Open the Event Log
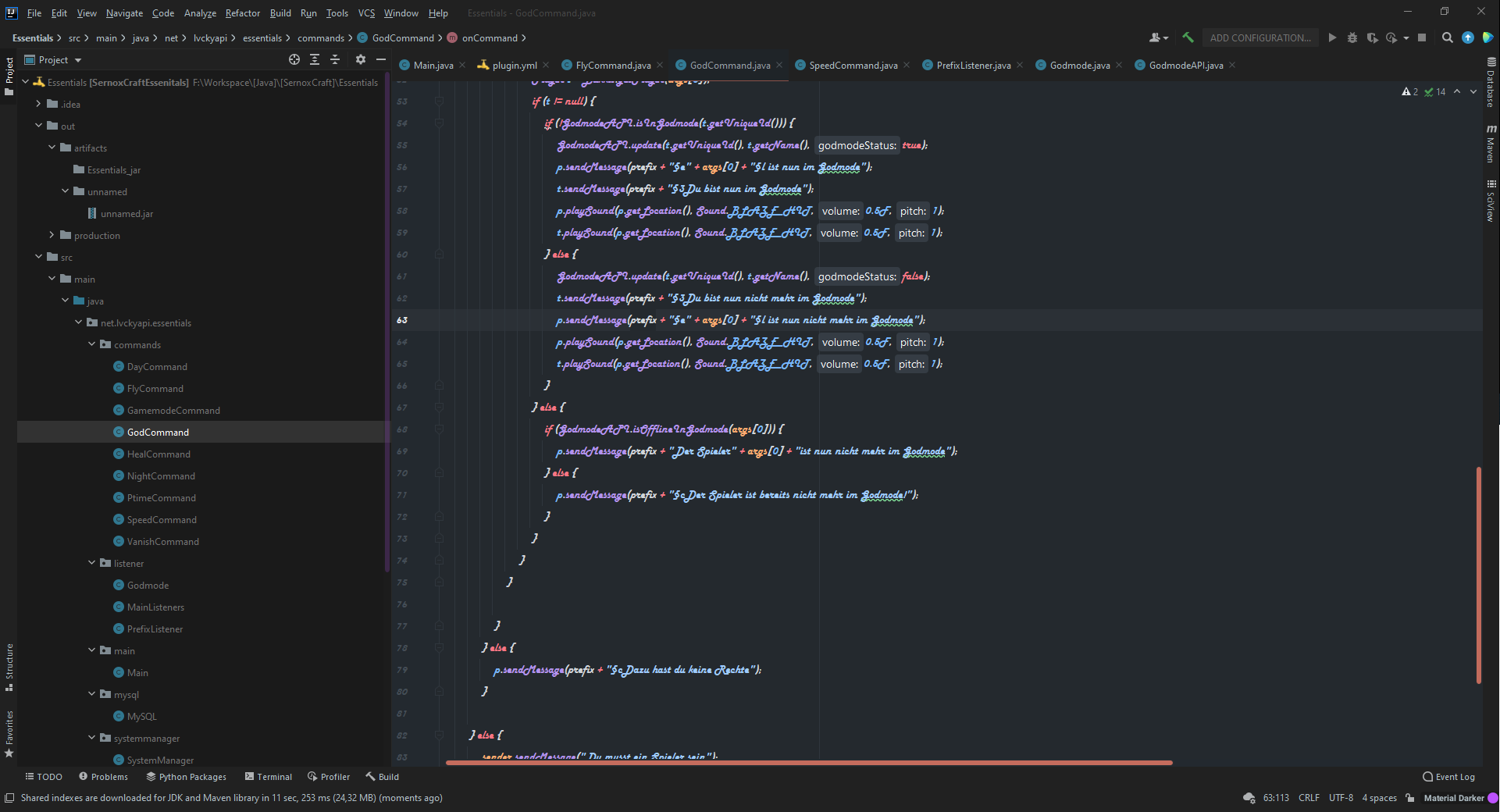 [1449, 777]
